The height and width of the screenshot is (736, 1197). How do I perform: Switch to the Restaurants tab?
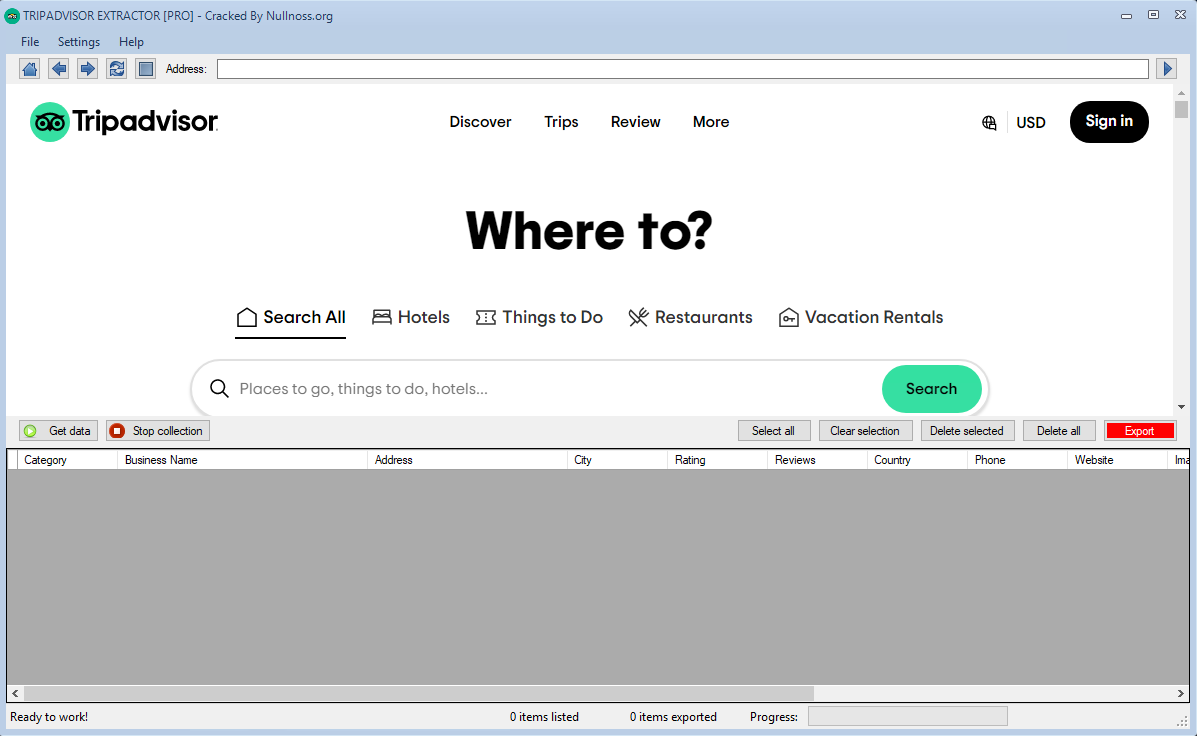[x=690, y=318]
